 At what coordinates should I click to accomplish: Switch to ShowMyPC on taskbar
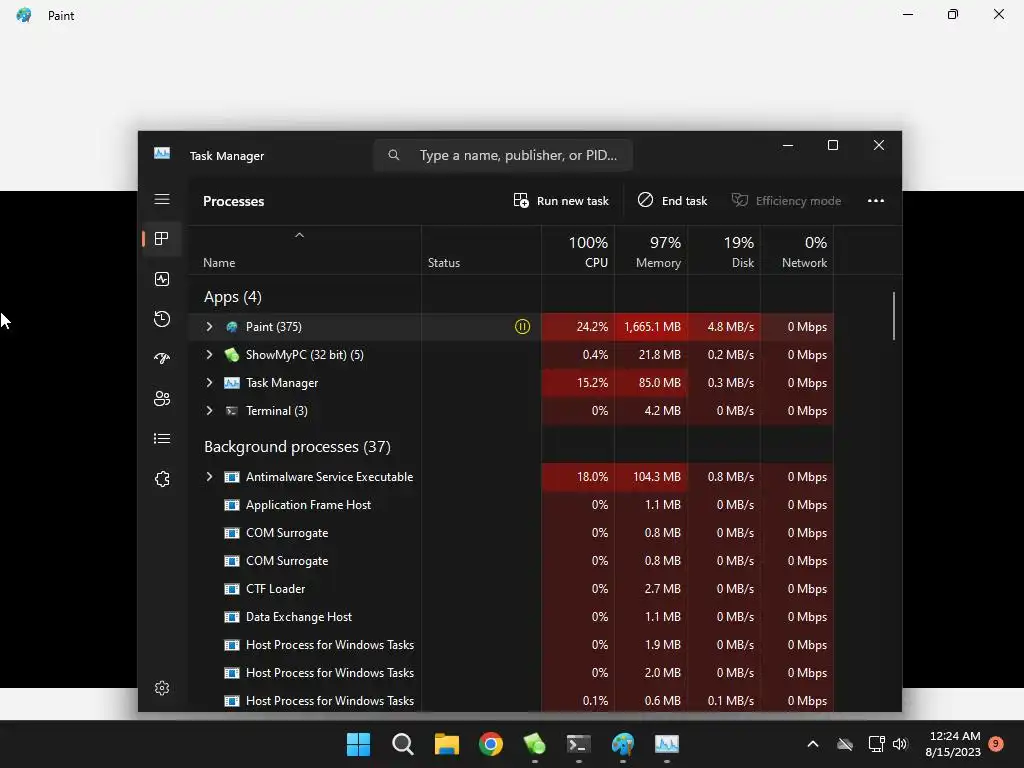click(534, 744)
